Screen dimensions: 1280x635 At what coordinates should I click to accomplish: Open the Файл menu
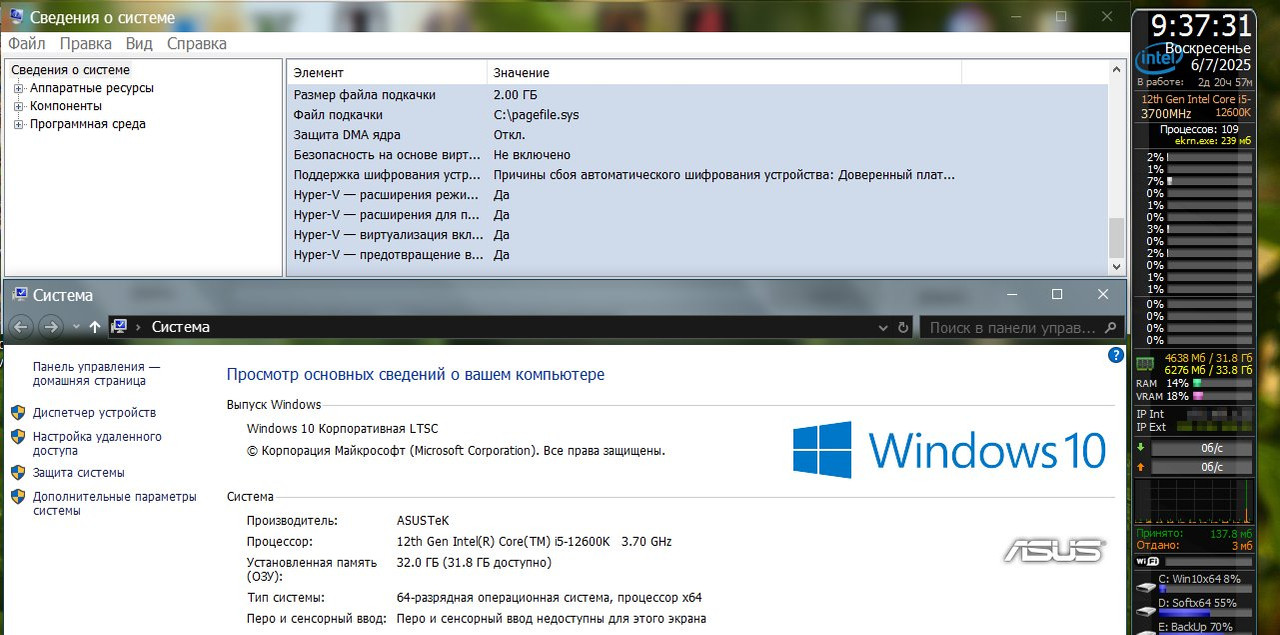pos(27,44)
